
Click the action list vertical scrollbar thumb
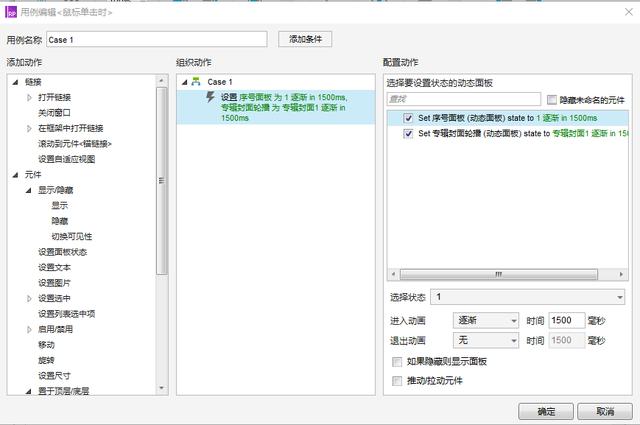tap(162, 181)
